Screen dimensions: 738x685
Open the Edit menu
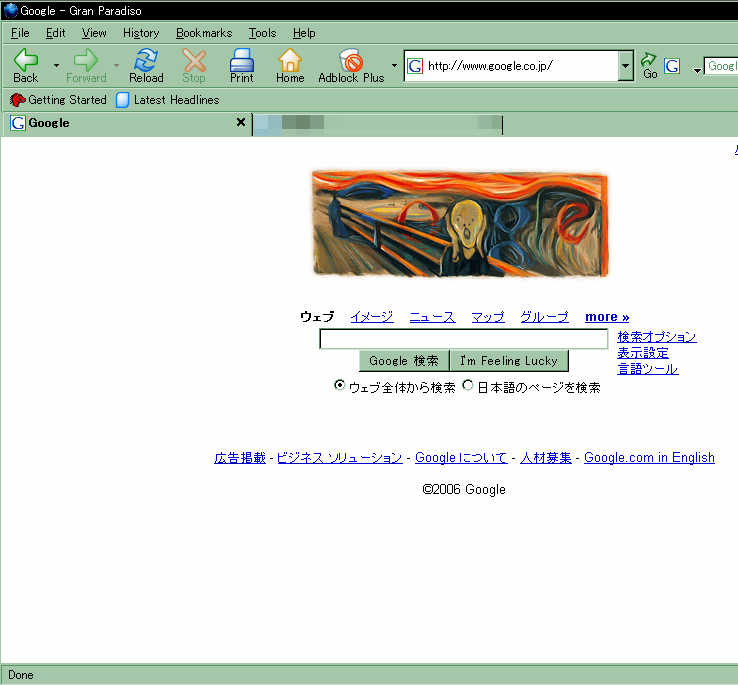(56, 33)
